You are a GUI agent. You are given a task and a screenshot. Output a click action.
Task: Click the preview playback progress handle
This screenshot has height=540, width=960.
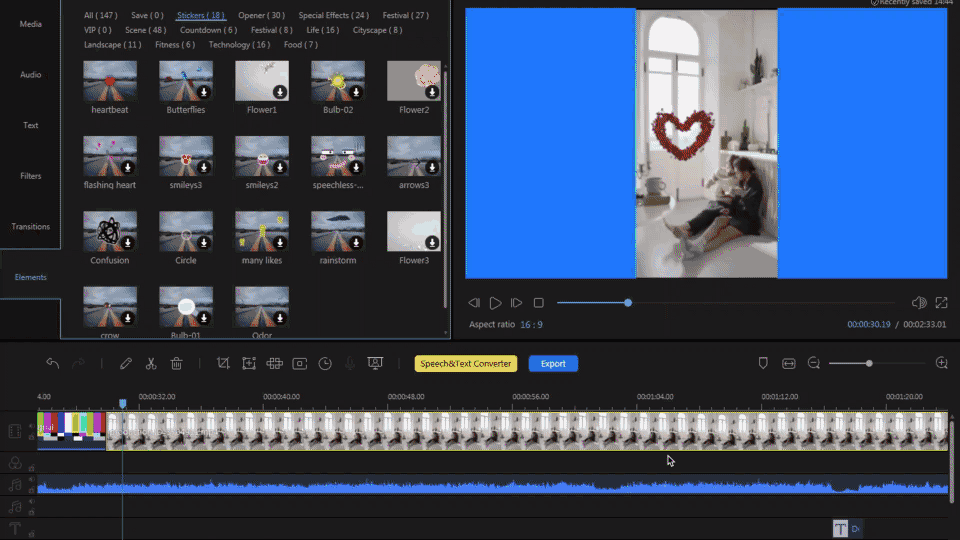pos(628,302)
